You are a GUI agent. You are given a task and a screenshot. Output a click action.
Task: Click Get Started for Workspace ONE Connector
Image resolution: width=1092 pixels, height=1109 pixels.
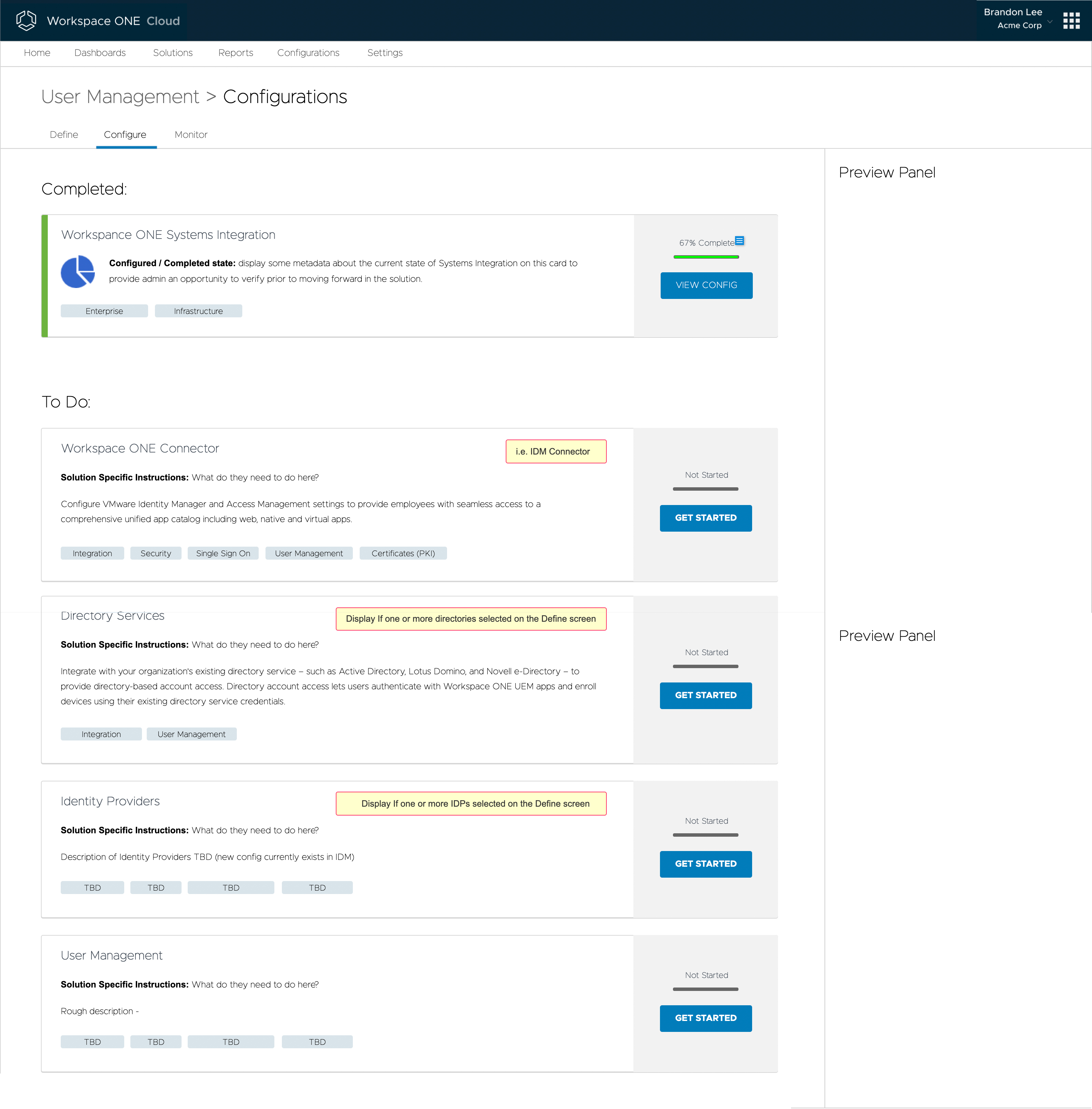705,518
